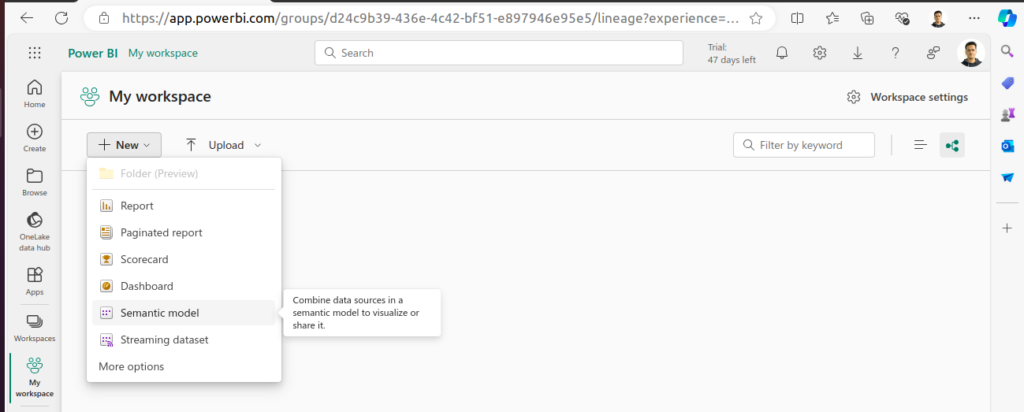Expand the Upload dropdown
Image resolution: width=1024 pixels, height=412 pixels.
coord(224,145)
